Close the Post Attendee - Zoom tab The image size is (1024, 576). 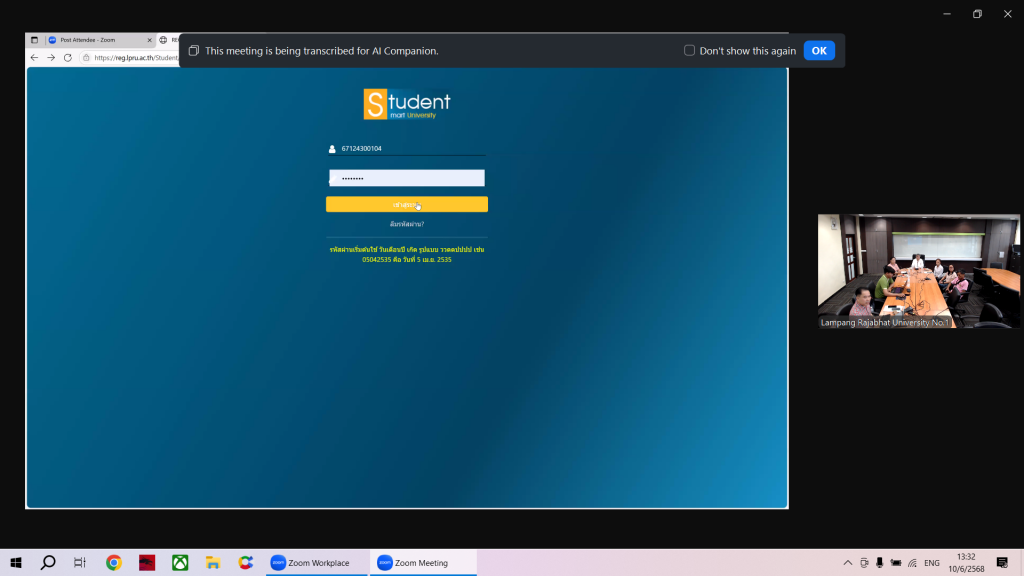tap(150, 40)
